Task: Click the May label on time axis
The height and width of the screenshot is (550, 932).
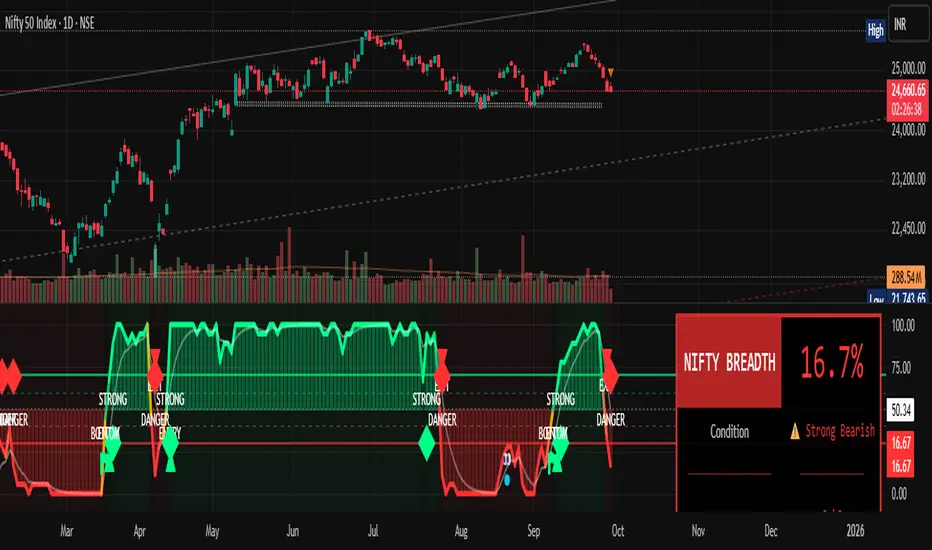Action: [212, 531]
